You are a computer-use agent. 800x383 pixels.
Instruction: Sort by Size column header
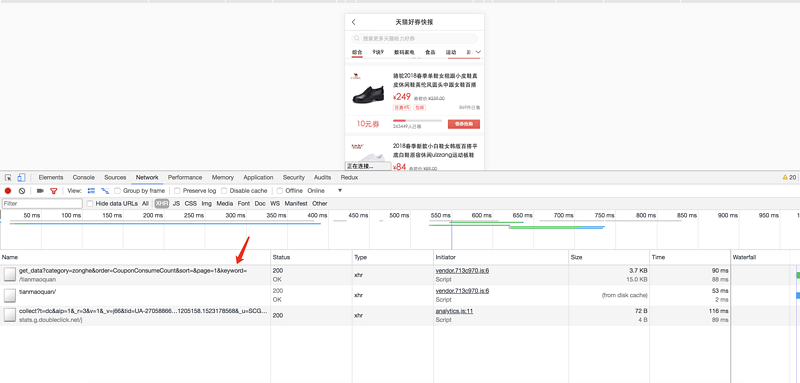click(x=609, y=258)
